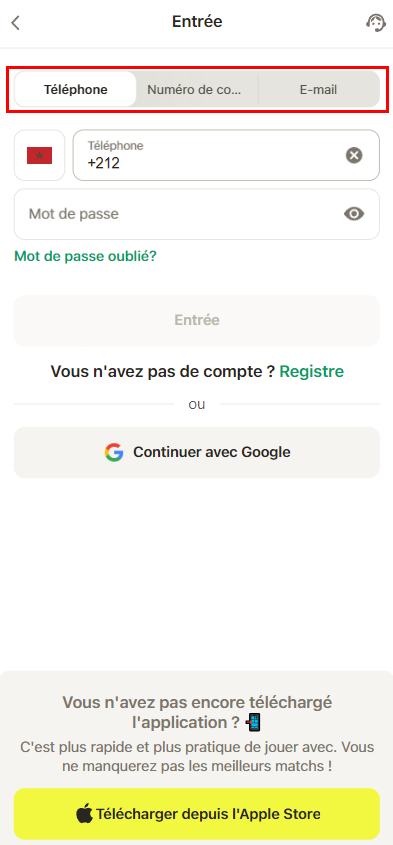
Task: Open the country code selector
Action: tap(39, 155)
